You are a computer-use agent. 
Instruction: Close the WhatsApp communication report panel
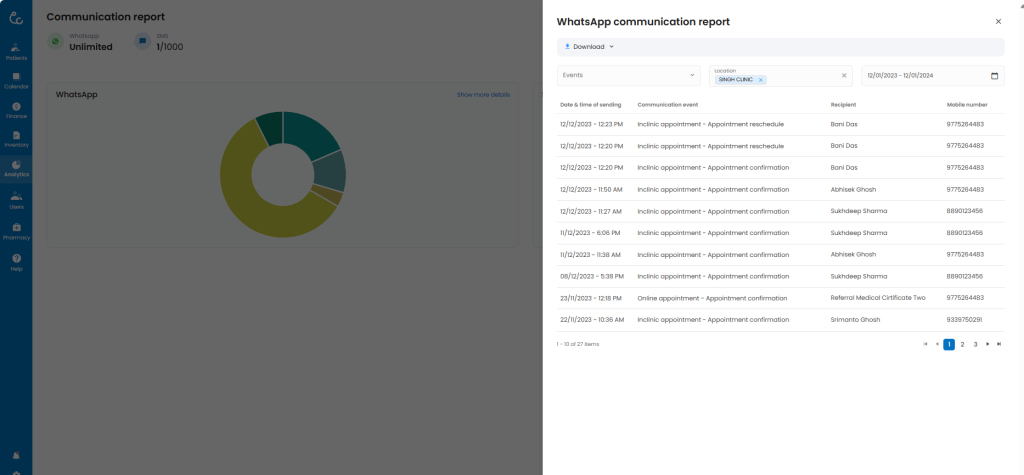(998, 21)
